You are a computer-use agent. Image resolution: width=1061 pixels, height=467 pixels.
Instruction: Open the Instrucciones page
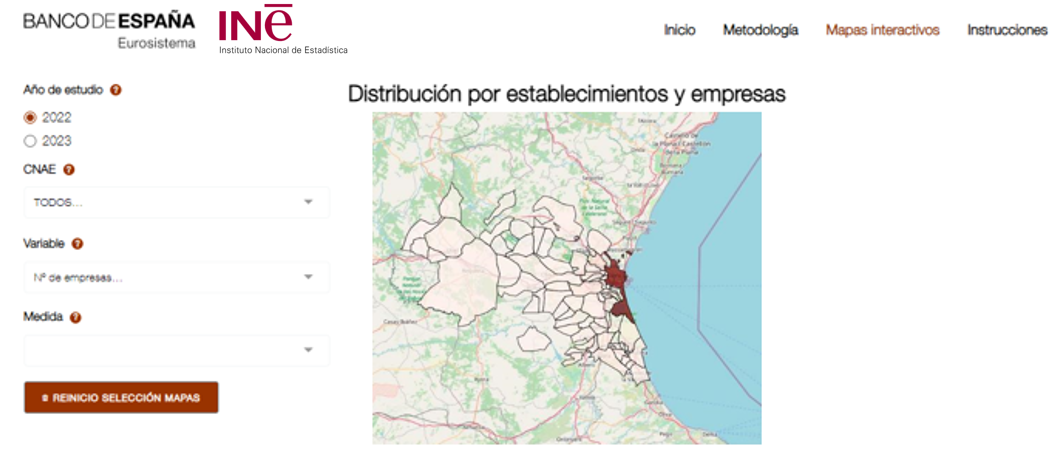(1006, 30)
